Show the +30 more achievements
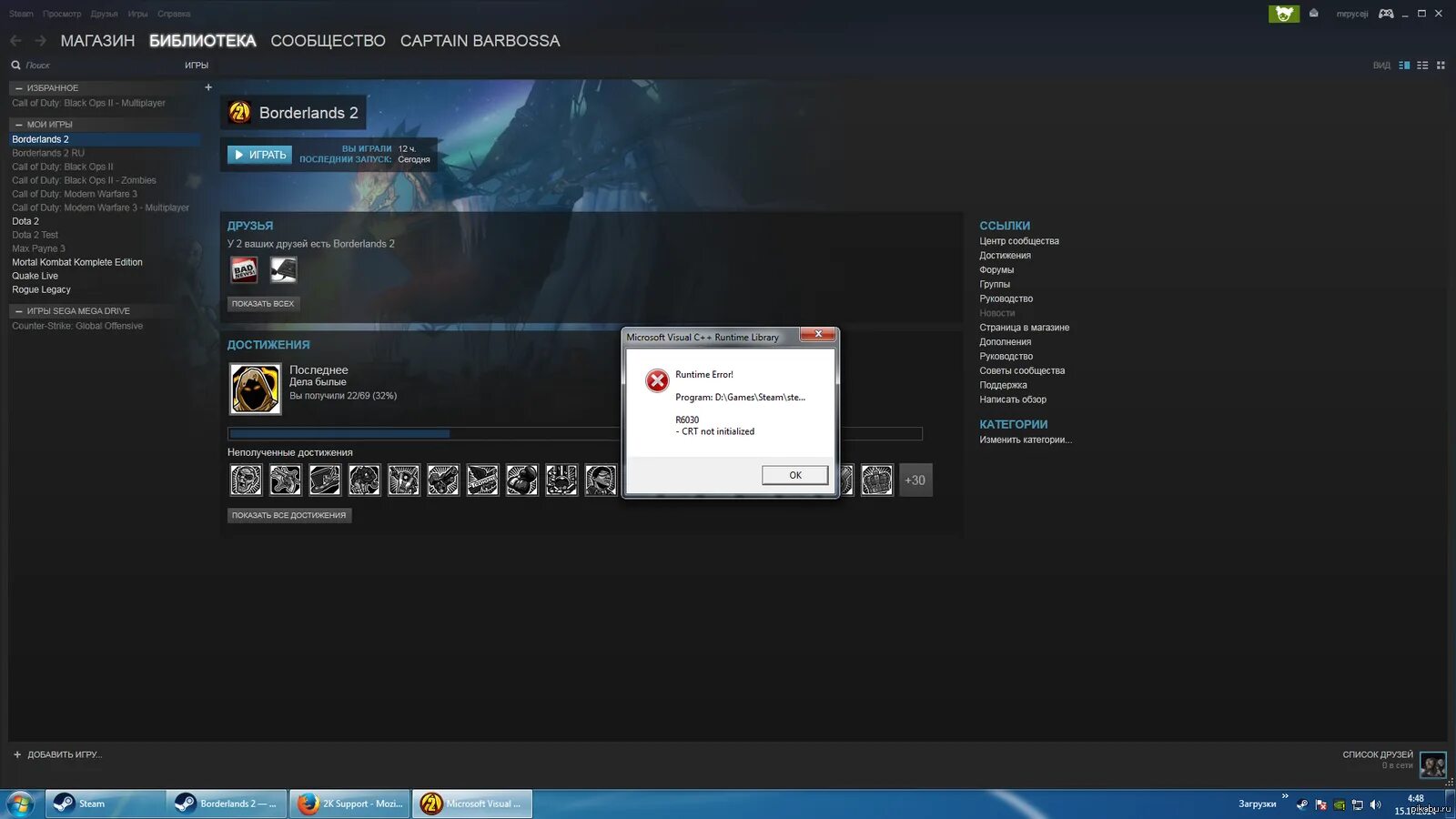1456x819 pixels. pos(915,480)
